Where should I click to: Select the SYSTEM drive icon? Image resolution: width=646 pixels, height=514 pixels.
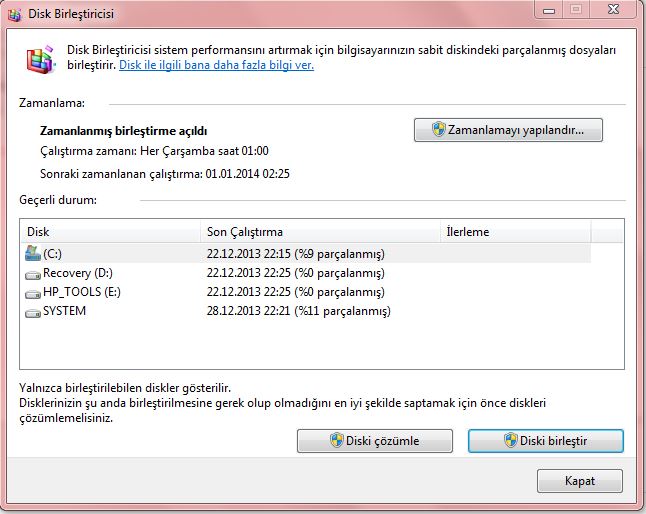coord(32,311)
